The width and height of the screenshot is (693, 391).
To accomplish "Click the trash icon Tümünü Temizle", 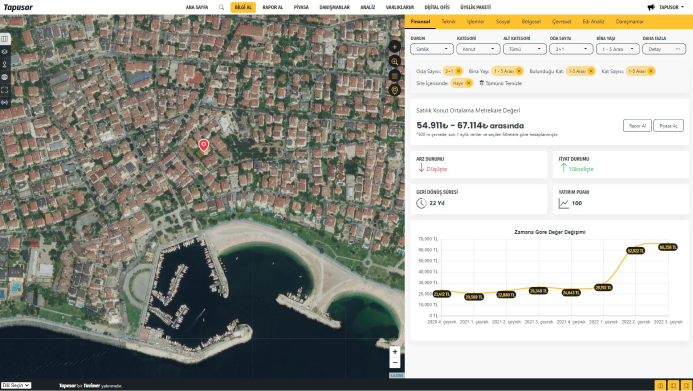I will [482, 83].
